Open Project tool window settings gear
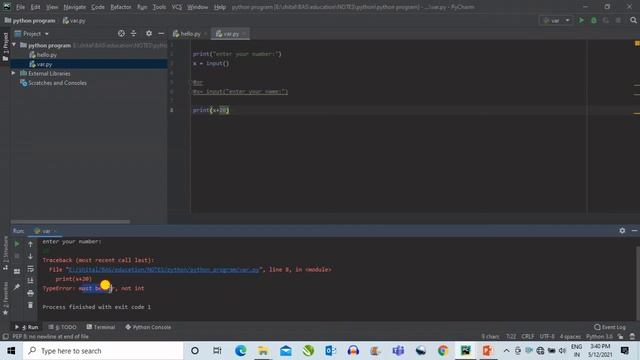 click(x=149, y=33)
